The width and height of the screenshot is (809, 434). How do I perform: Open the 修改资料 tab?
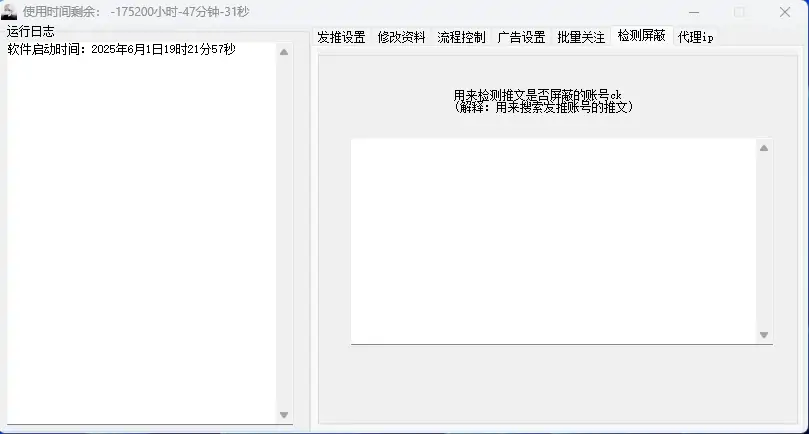click(x=401, y=37)
